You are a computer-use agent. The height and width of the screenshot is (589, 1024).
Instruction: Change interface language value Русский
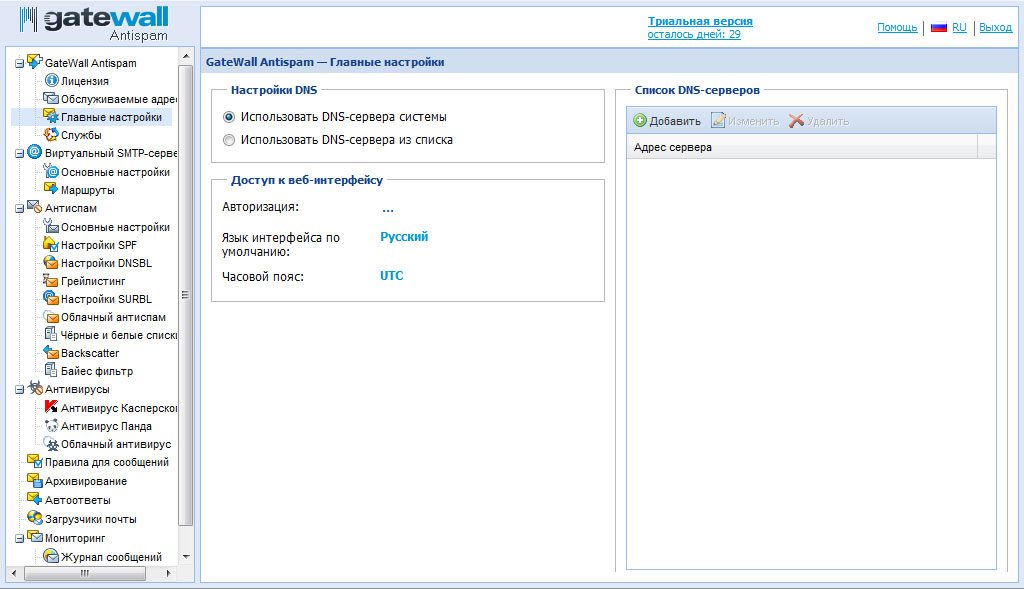tap(404, 236)
